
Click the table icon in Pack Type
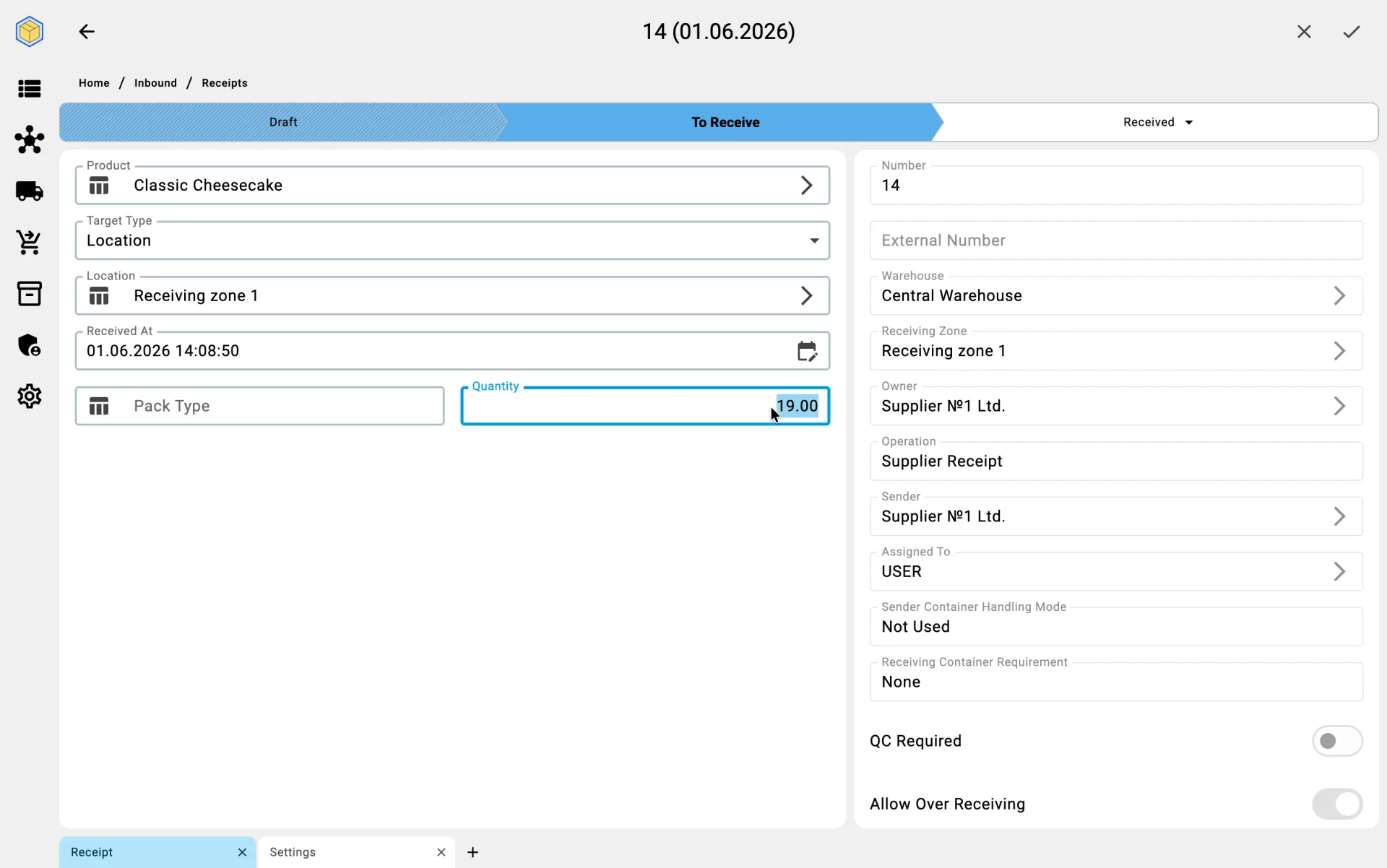(99, 407)
